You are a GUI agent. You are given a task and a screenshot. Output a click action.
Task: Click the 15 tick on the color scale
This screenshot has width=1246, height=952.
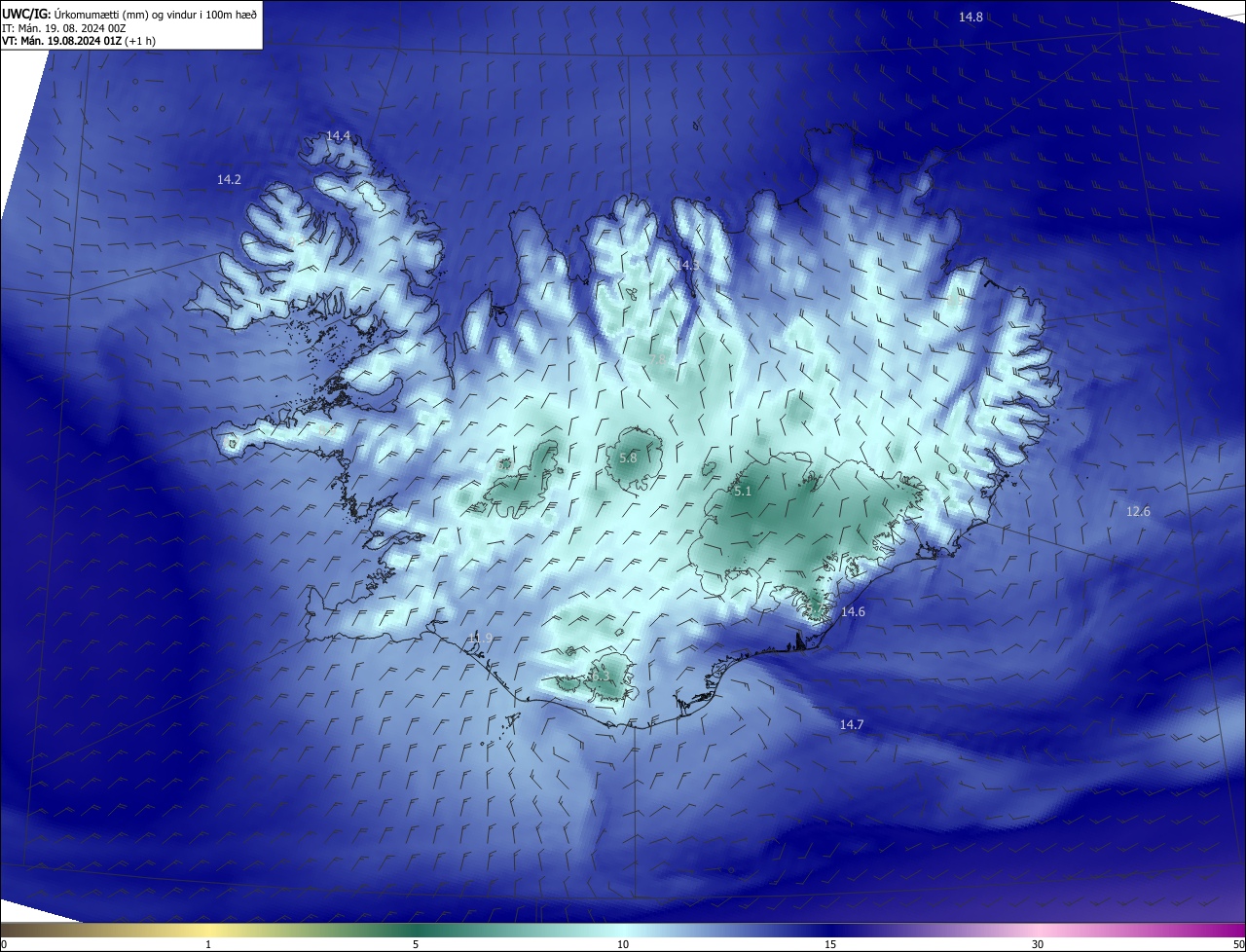tap(830, 944)
